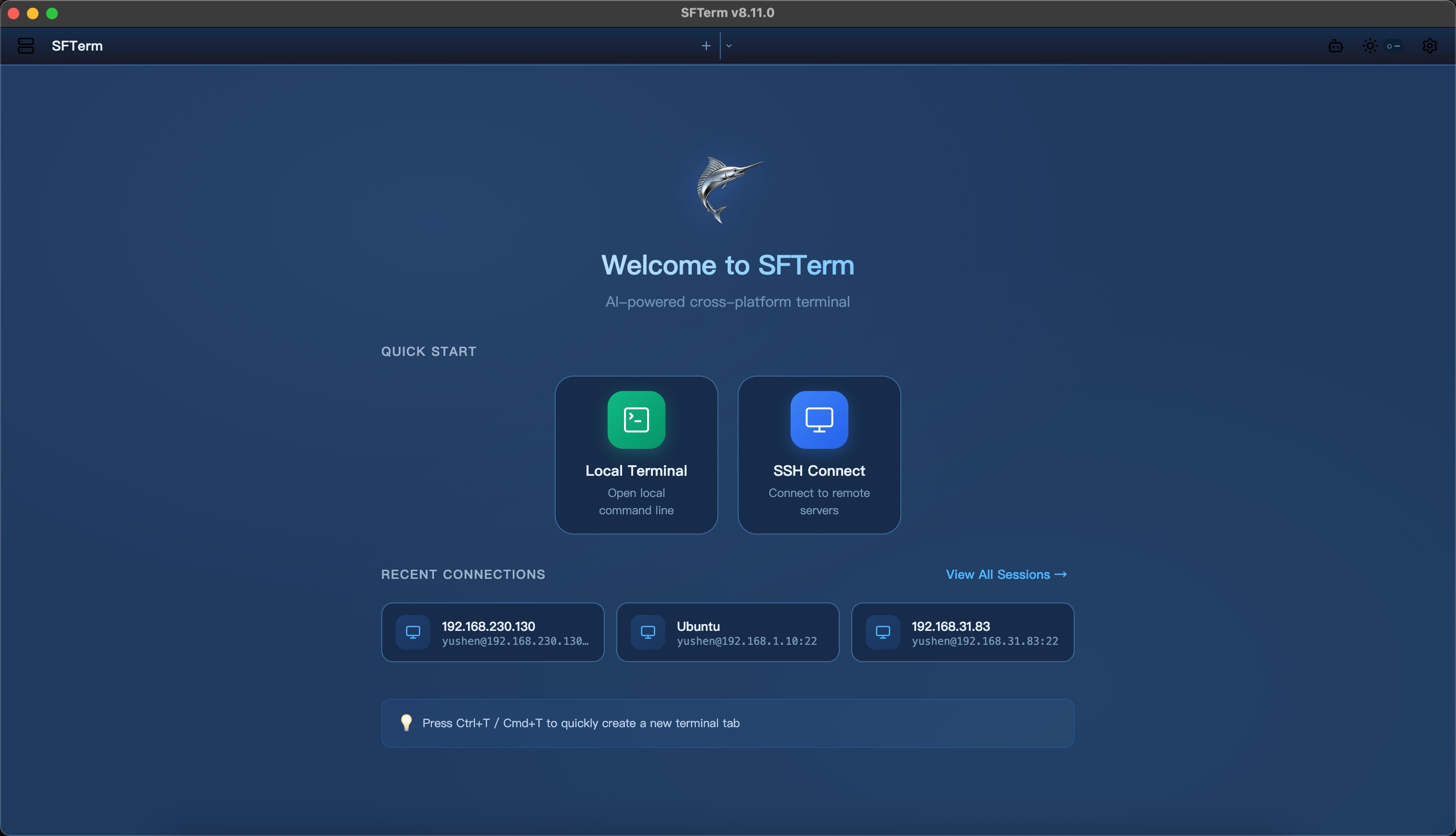Open View All Sessions link

(1005, 574)
